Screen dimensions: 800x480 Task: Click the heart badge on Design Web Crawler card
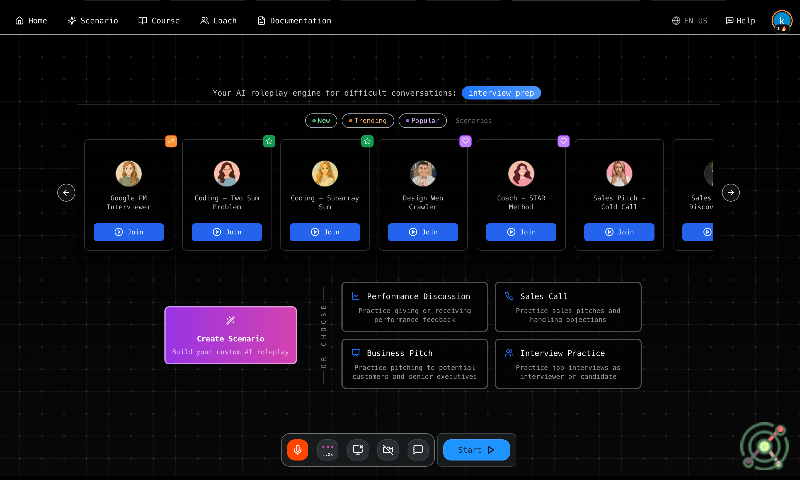pyautogui.click(x=465, y=141)
